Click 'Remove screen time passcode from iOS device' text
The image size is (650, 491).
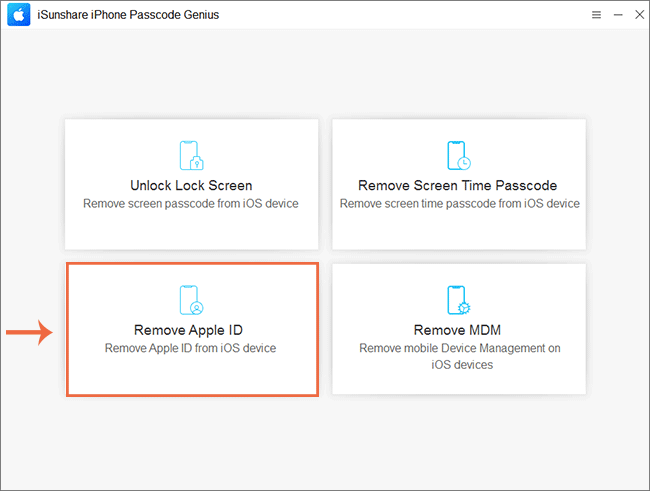pos(460,204)
